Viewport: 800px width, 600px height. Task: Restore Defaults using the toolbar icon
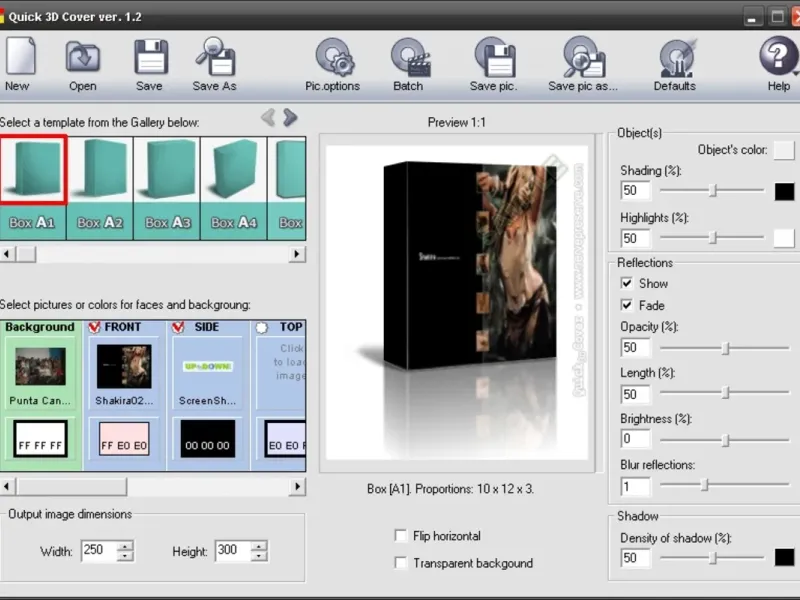point(675,57)
